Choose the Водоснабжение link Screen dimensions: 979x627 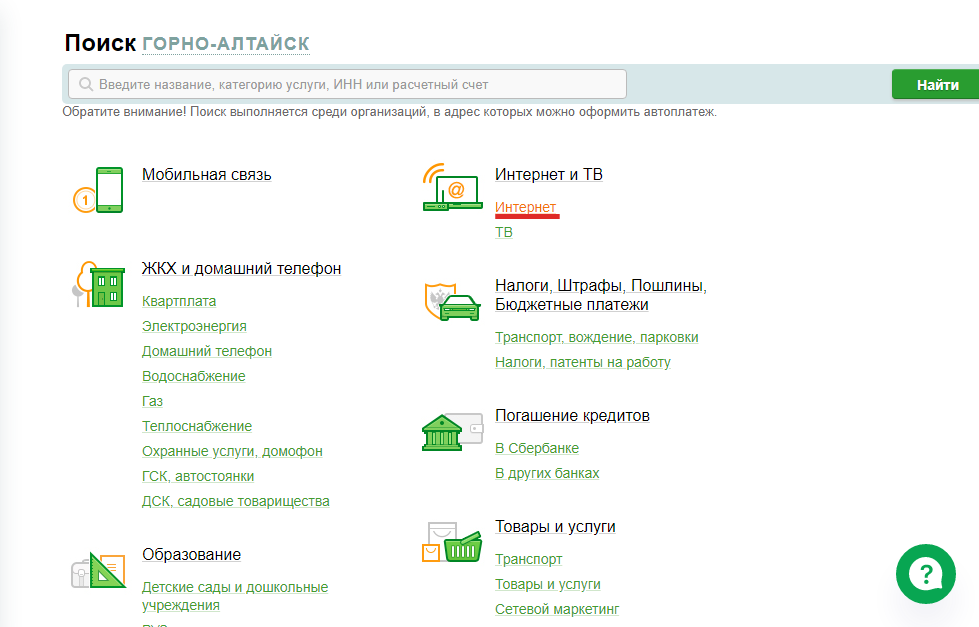click(194, 376)
